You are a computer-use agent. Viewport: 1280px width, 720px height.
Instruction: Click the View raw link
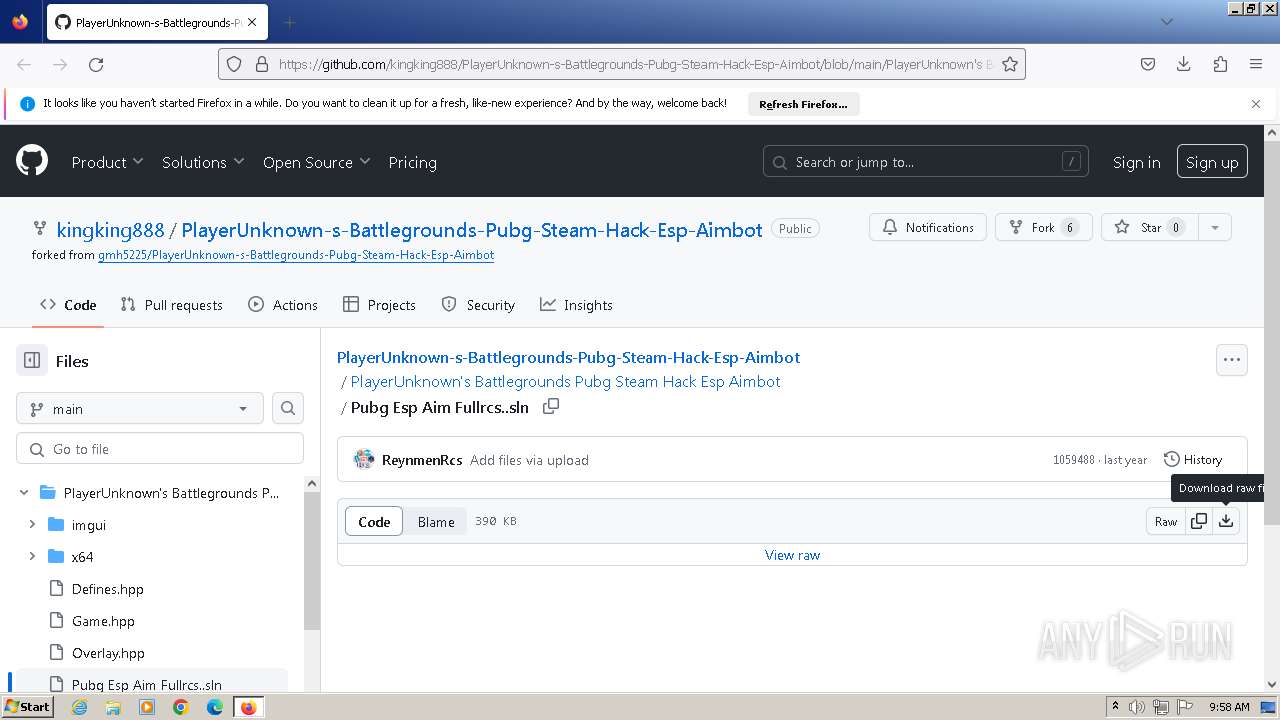[792, 555]
